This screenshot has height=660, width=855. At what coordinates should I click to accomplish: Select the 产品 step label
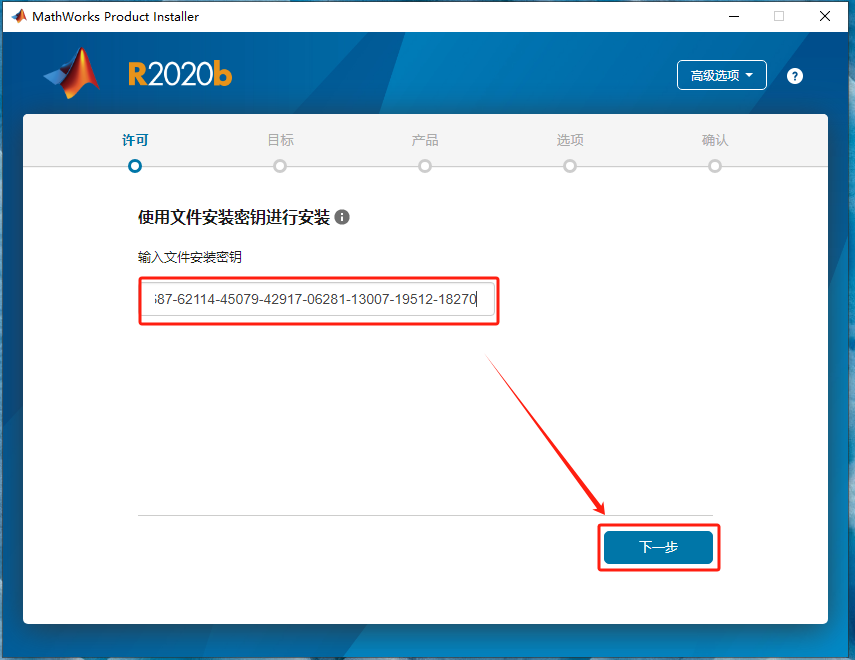pyautogui.click(x=425, y=140)
